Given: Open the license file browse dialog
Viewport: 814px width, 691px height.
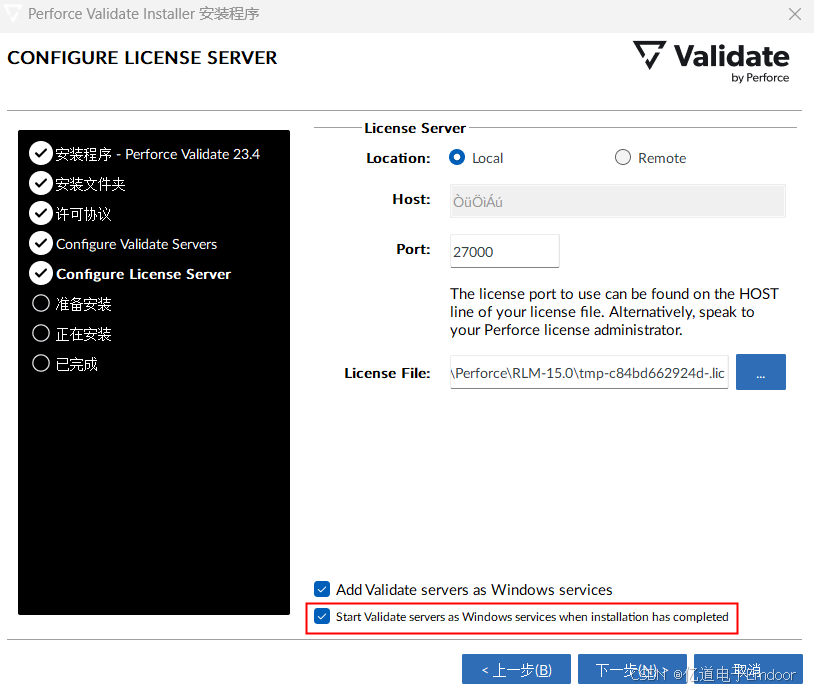Looking at the screenshot, I should coord(760,371).
